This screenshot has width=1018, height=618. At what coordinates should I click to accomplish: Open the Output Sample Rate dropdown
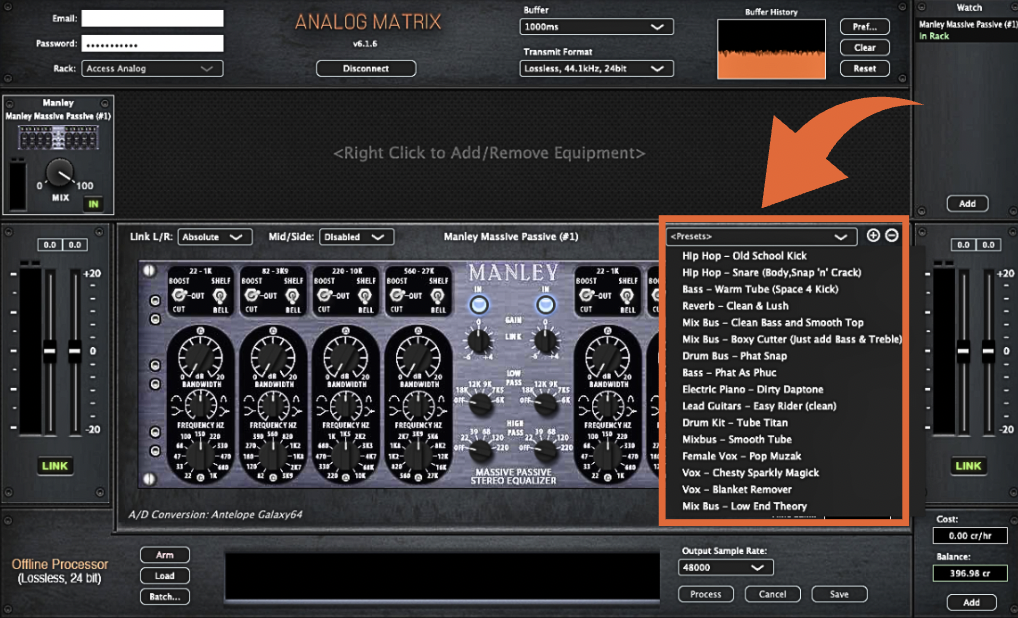click(x=725, y=567)
